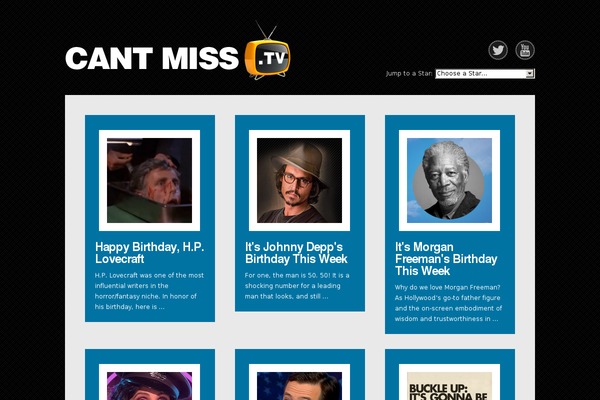Click the H.P. Lovecraft excerpt text
Viewport: 600px width, 400px height.
click(x=149, y=291)
